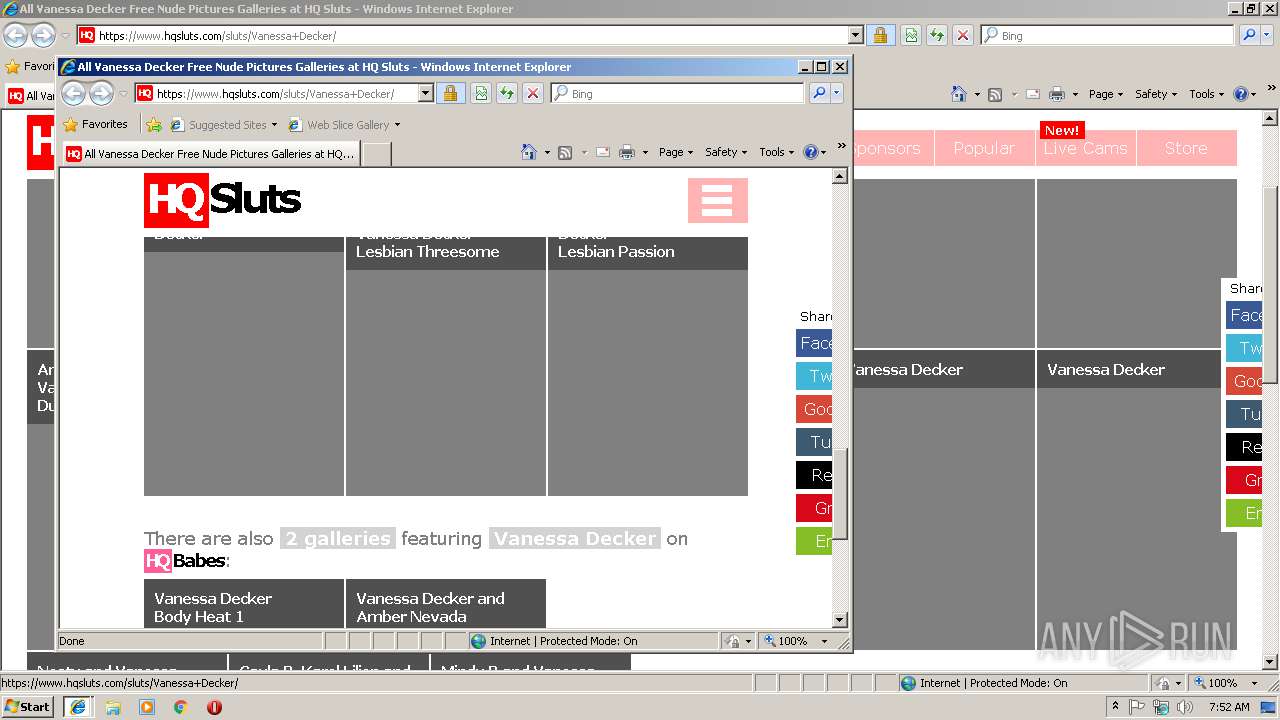Viewport: 1280px width, 720px height.
Task: Click the scroll up arrow in front window
Action: tap(839, 176)
